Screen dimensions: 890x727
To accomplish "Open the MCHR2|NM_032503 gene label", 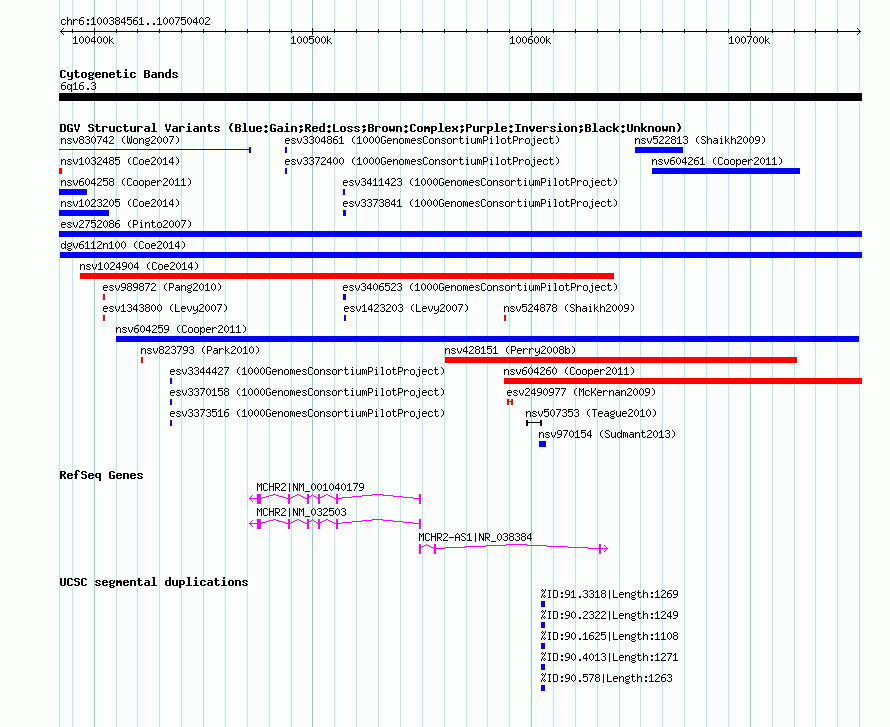I will (x=301, y=512).
